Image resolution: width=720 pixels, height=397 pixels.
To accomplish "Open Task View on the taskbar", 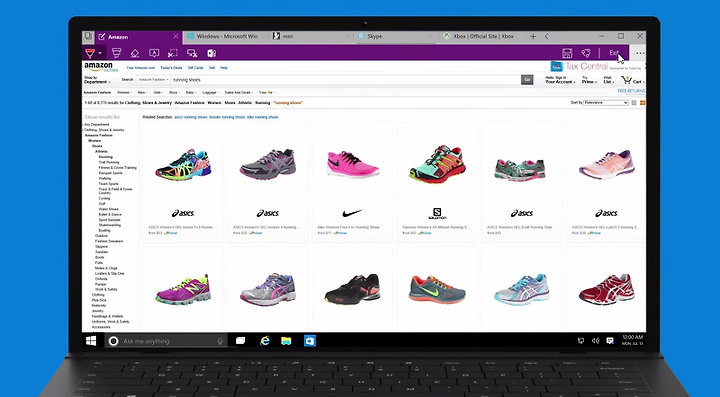I will tap(240, 341).
